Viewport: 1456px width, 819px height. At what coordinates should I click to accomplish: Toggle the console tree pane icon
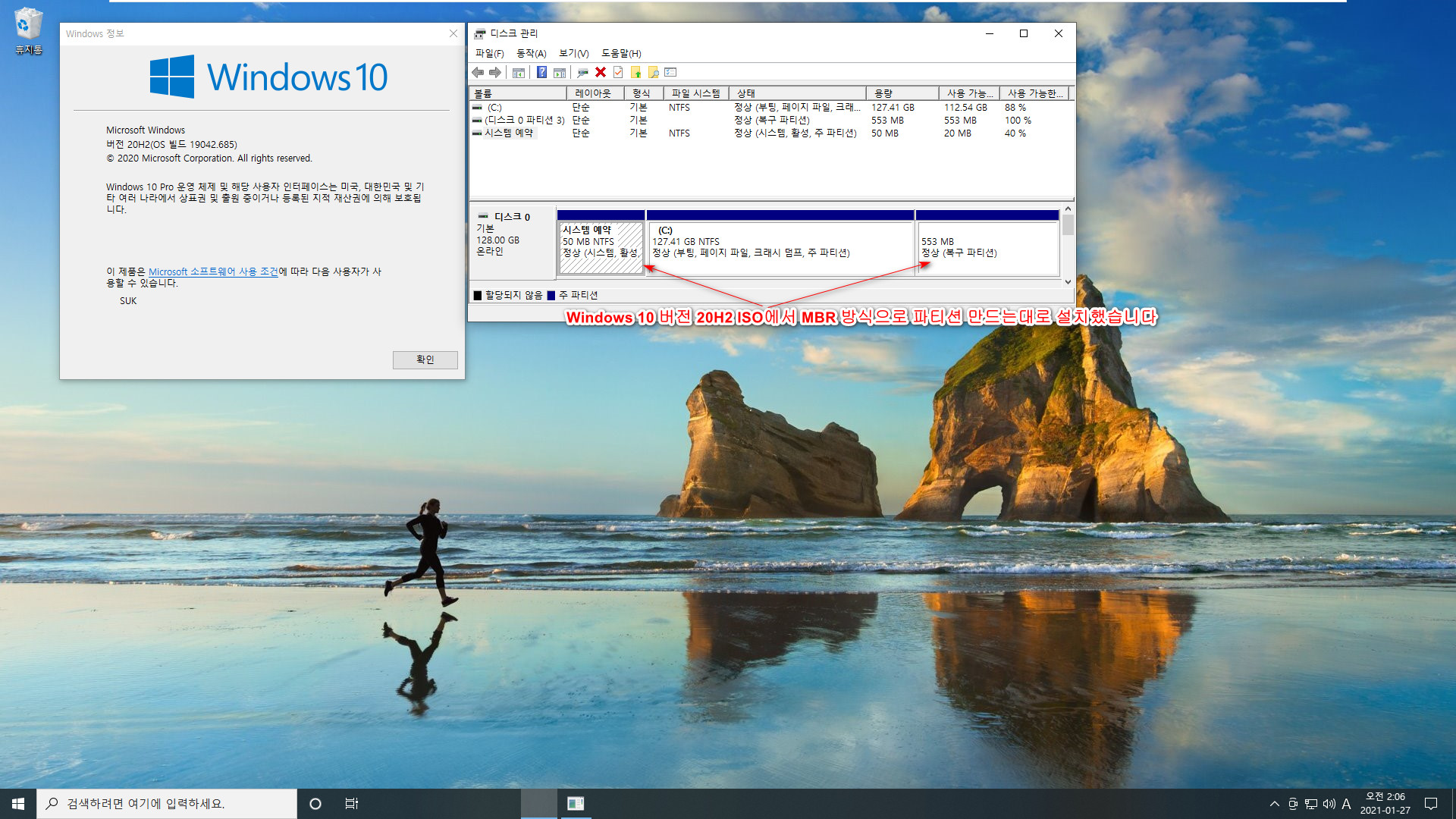coord(519,72)
